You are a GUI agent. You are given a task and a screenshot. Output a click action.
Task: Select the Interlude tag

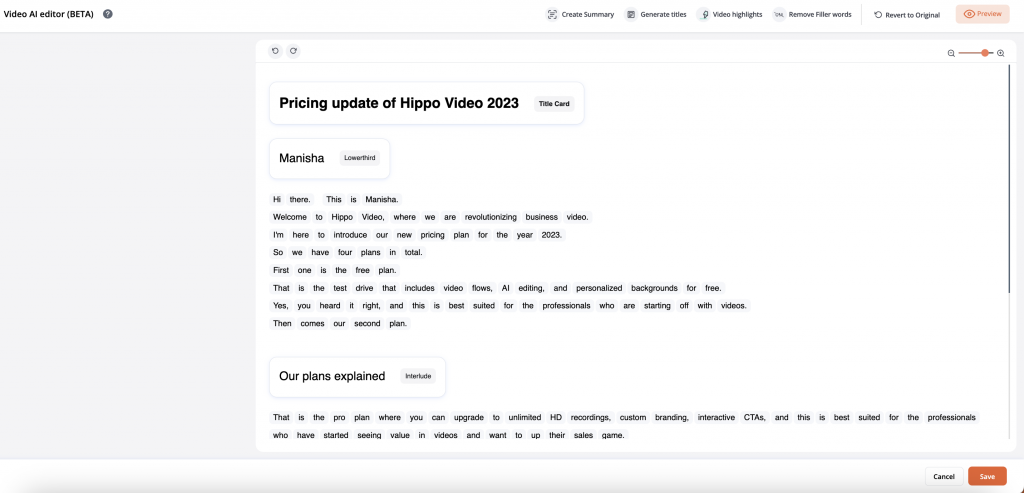coord(418,376)
